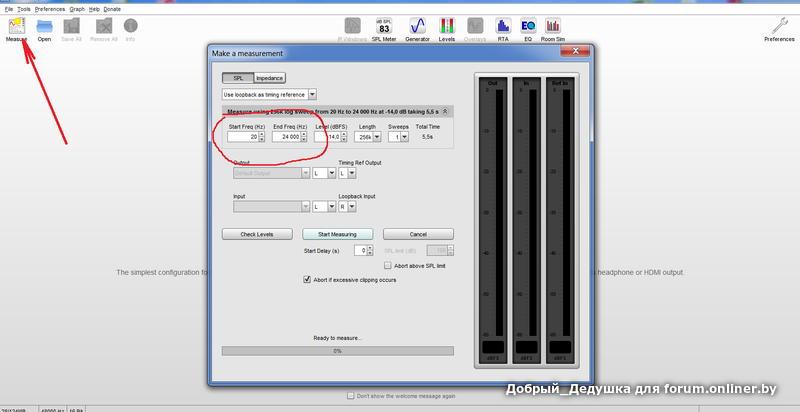Open the Room Sim tool

click(553, 25)
